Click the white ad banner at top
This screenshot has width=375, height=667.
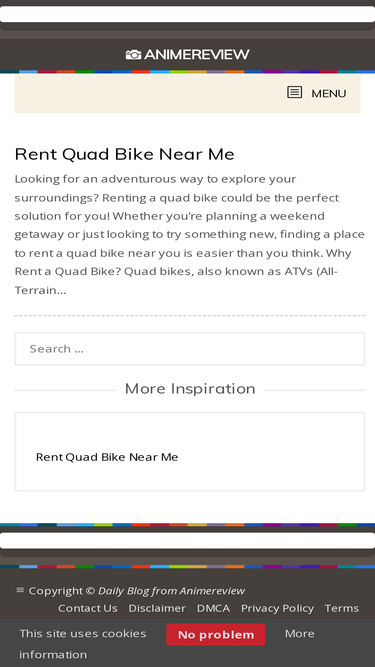[188, 14]
